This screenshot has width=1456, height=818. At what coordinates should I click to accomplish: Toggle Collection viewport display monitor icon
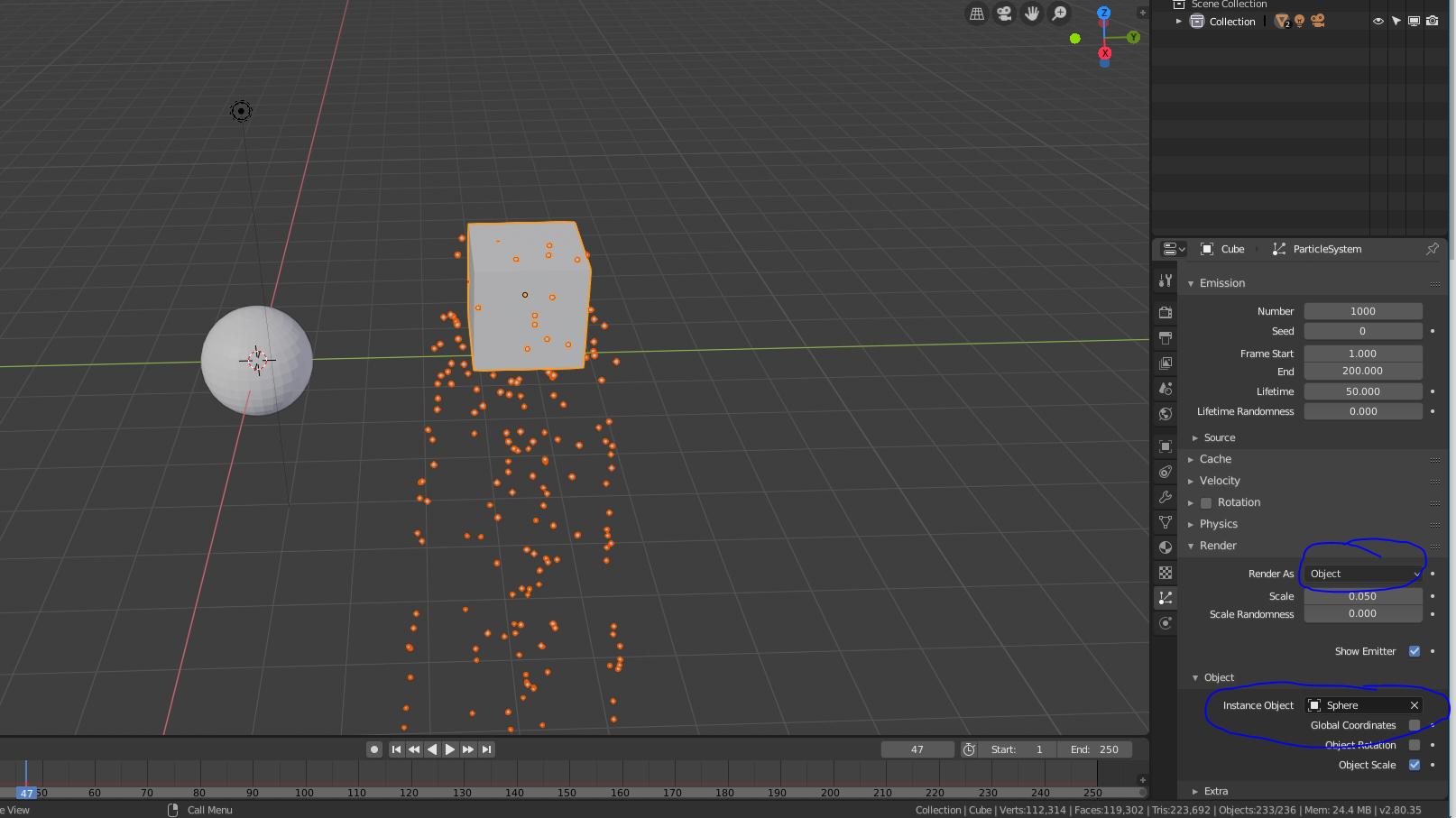click(x=1415, y=21)
